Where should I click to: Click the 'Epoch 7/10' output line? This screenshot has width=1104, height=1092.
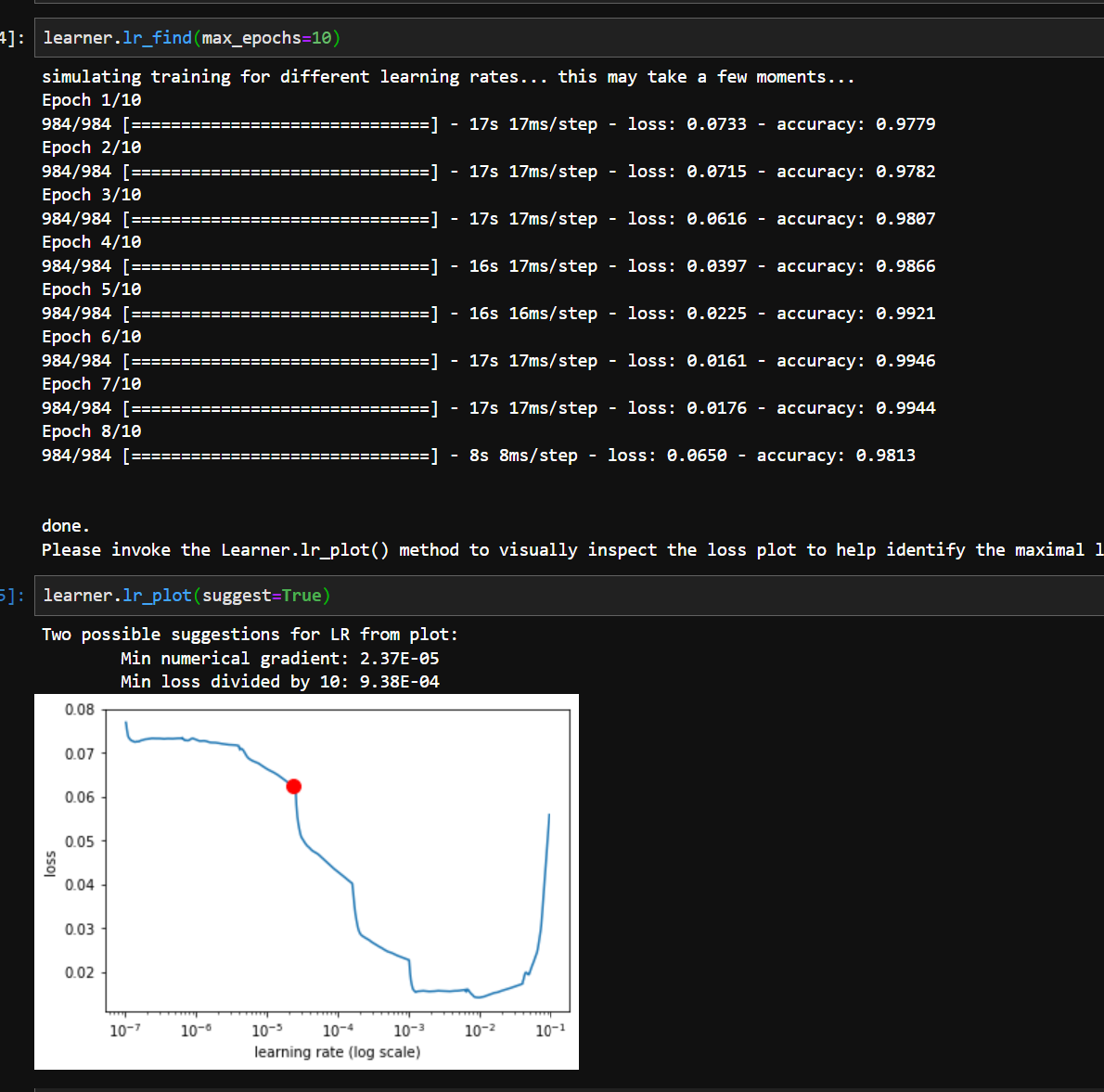[x=92, y=384]
